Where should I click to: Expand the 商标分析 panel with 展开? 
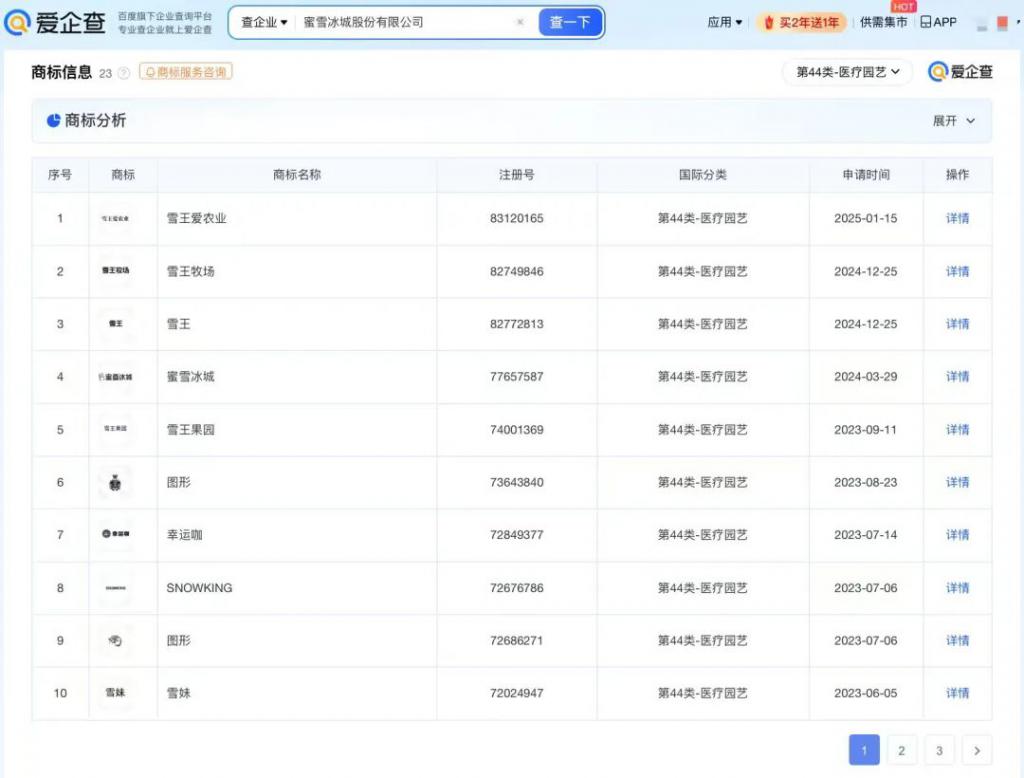coord(953,121)
